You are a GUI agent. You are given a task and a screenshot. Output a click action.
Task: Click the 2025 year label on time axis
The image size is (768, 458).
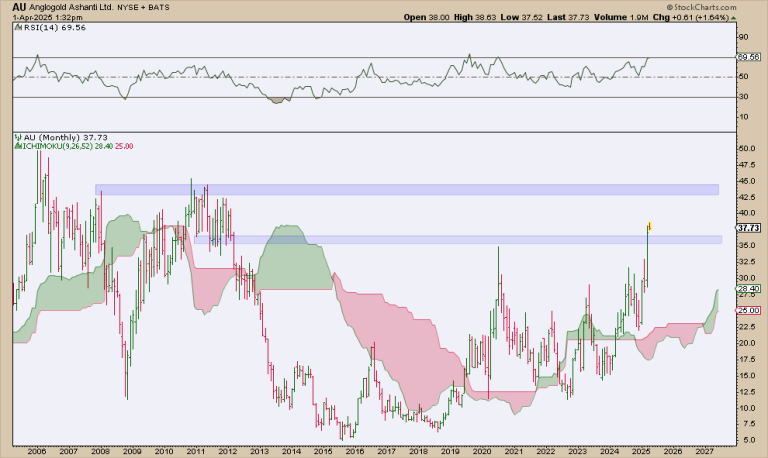click(641, 452)
